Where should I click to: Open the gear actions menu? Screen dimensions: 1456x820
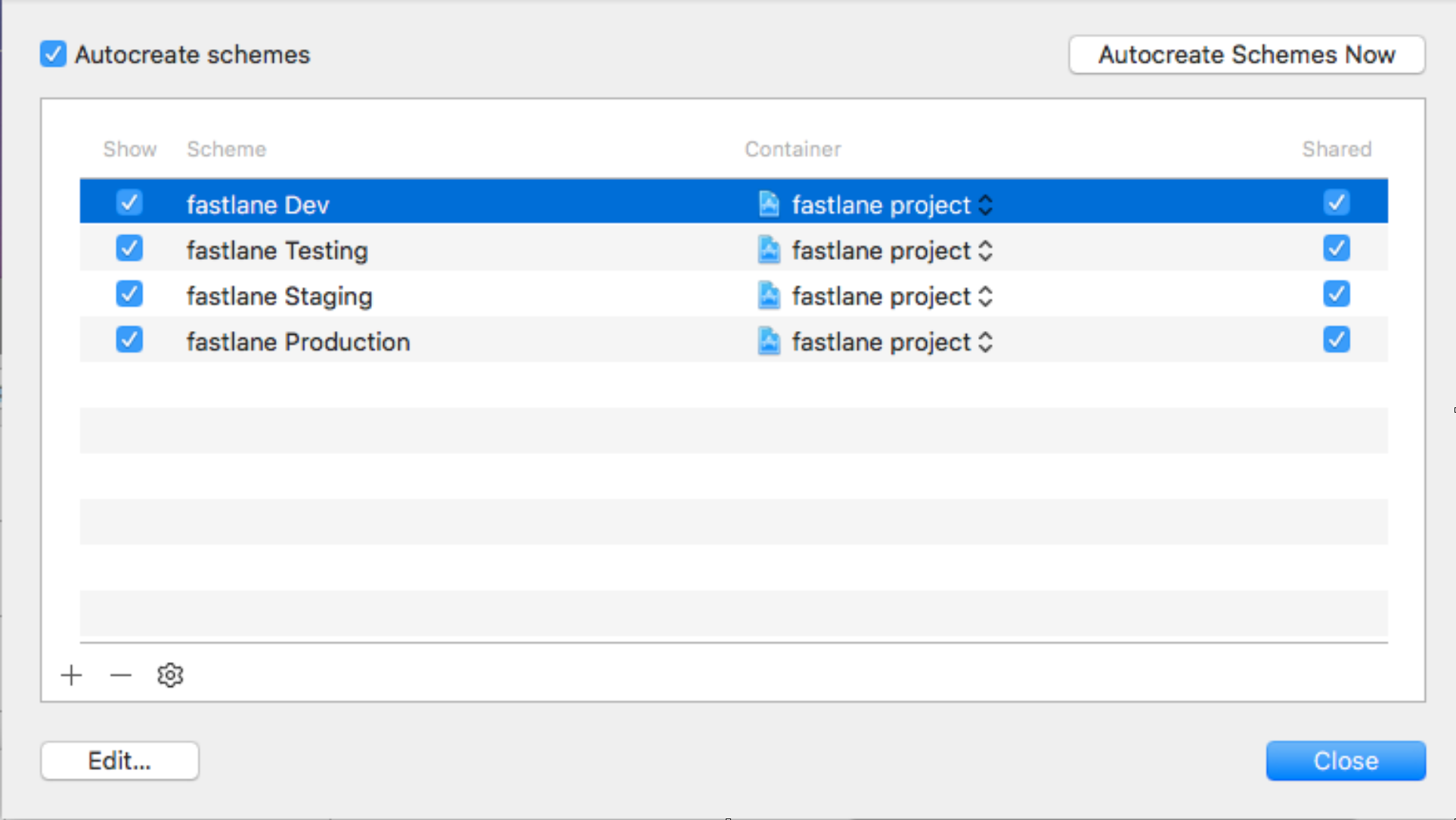[170, 675]
